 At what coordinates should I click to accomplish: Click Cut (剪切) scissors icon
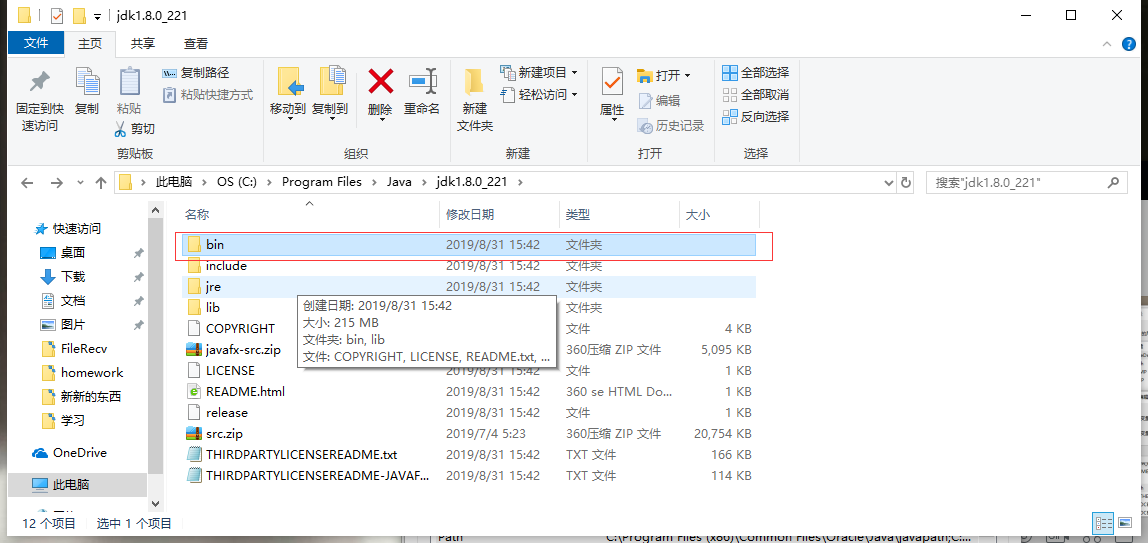[121, 130]
